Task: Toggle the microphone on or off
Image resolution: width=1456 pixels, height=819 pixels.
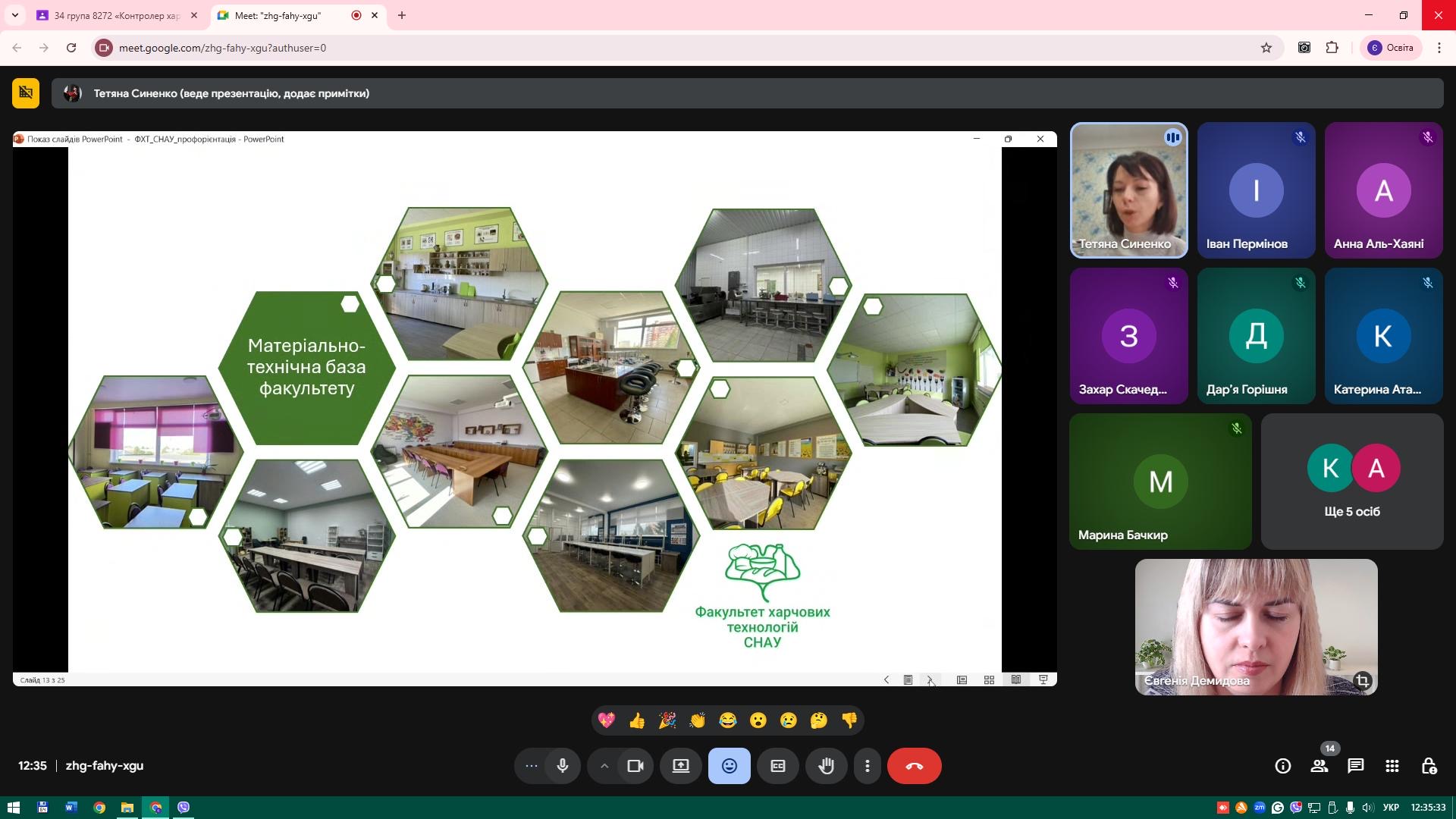Action: point(562,766)
